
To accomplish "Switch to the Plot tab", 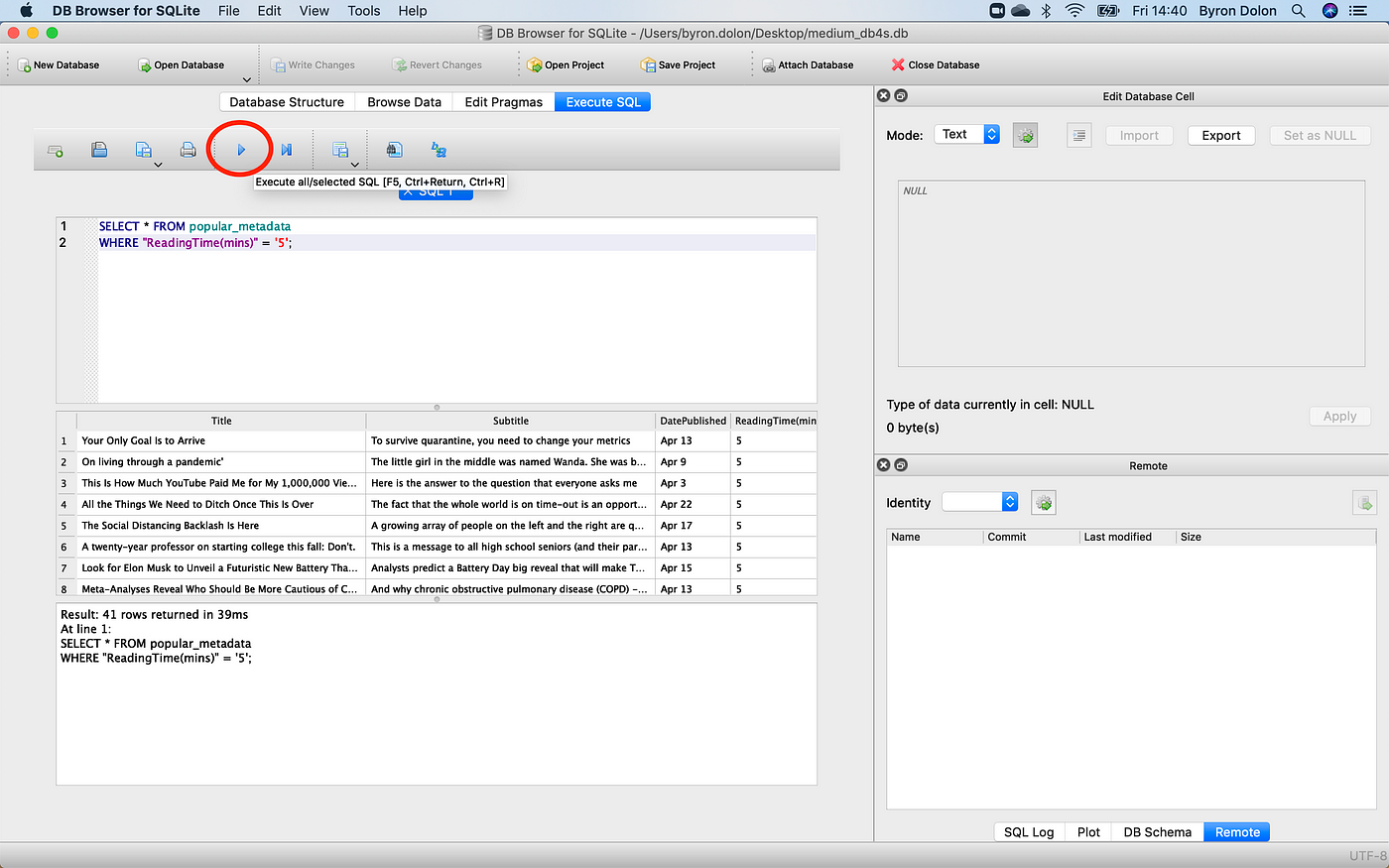I will pos(1088,832).
